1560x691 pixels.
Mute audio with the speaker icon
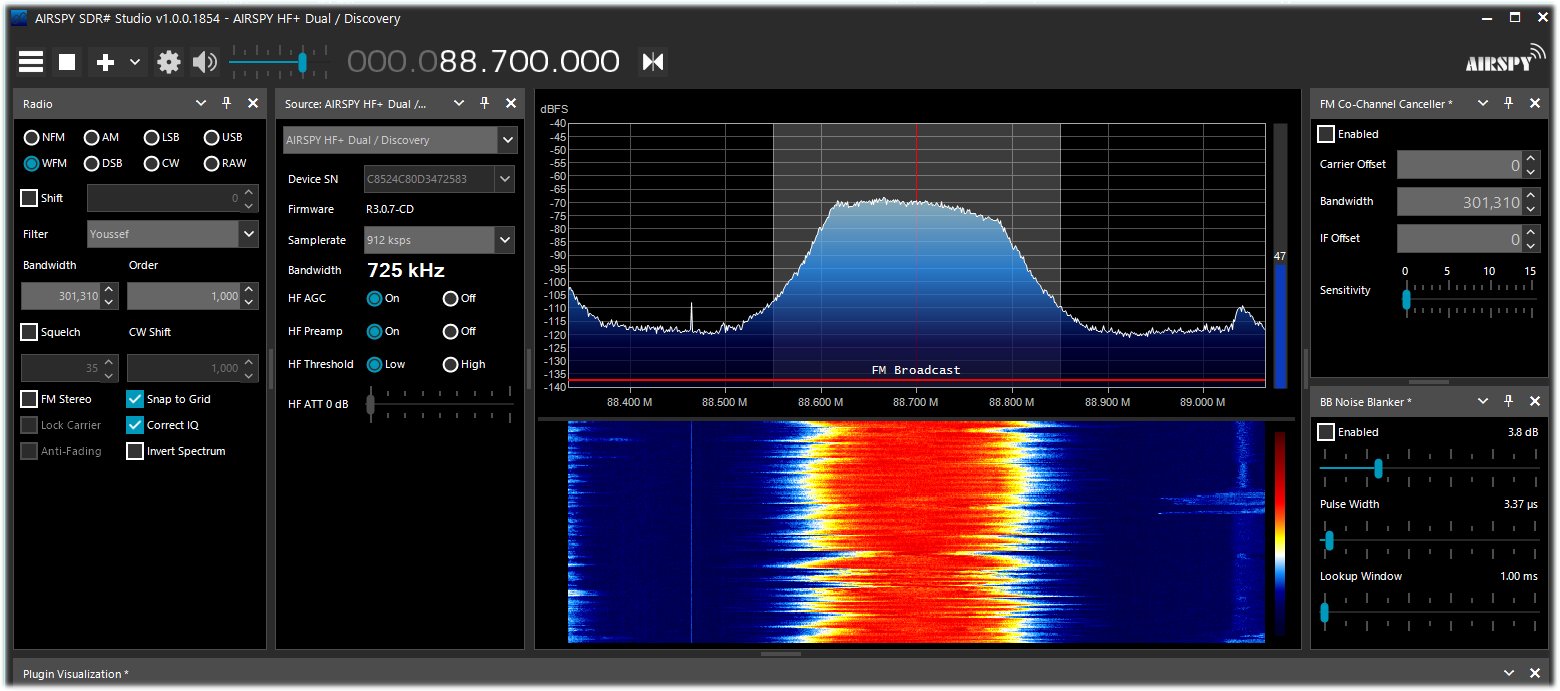205,62
